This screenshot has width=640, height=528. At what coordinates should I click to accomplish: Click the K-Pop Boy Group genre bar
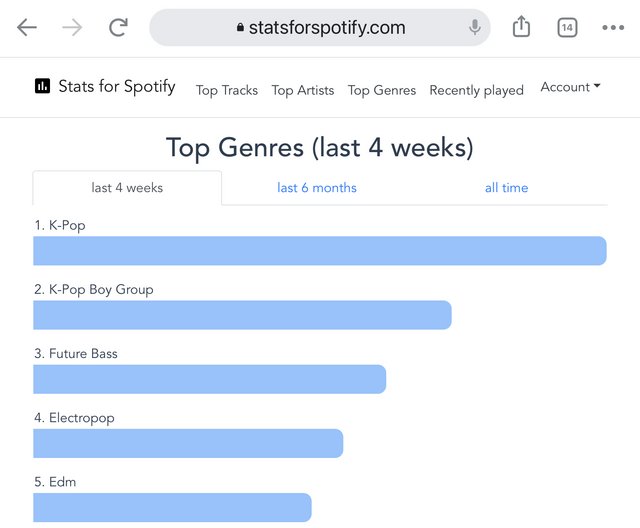click(x=242, y=315)
